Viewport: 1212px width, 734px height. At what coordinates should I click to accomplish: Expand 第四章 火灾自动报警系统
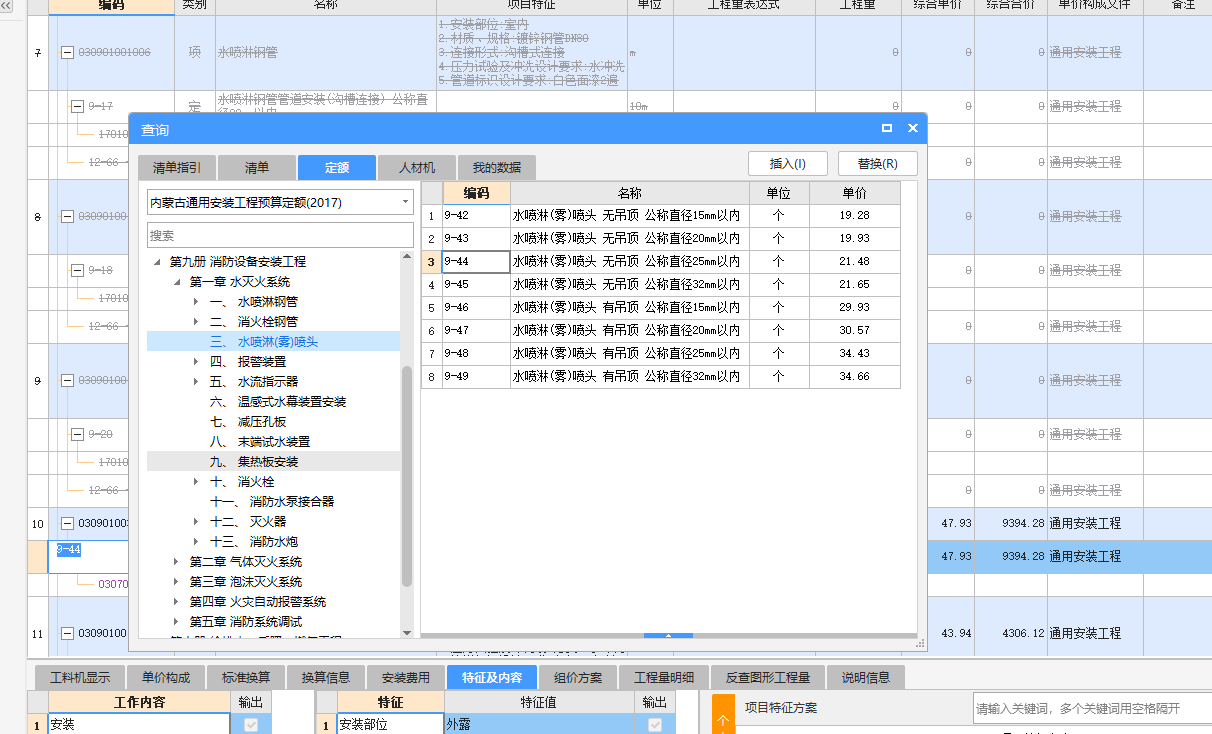pos(177,602)
